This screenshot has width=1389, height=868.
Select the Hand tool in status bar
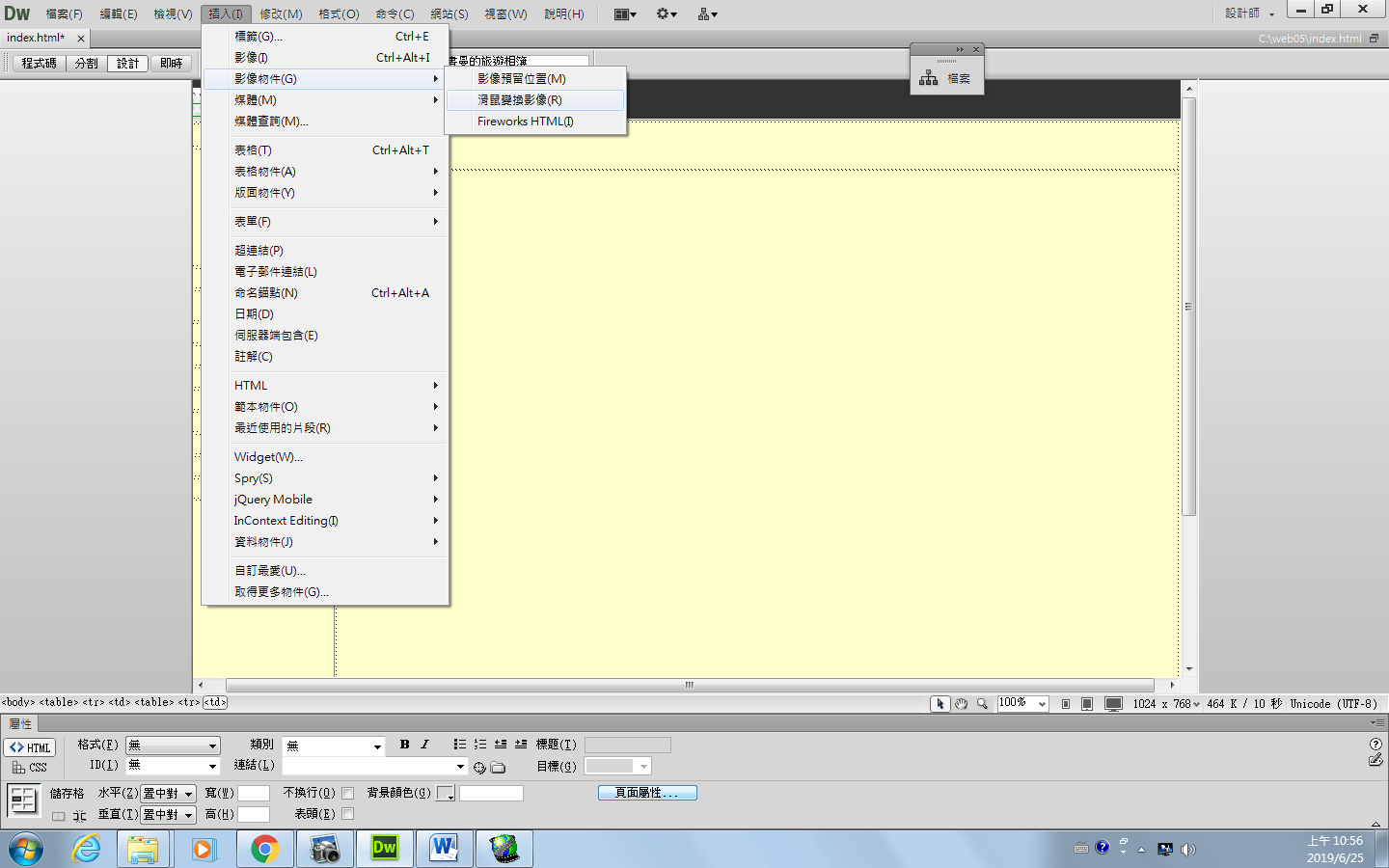(961, 704)
